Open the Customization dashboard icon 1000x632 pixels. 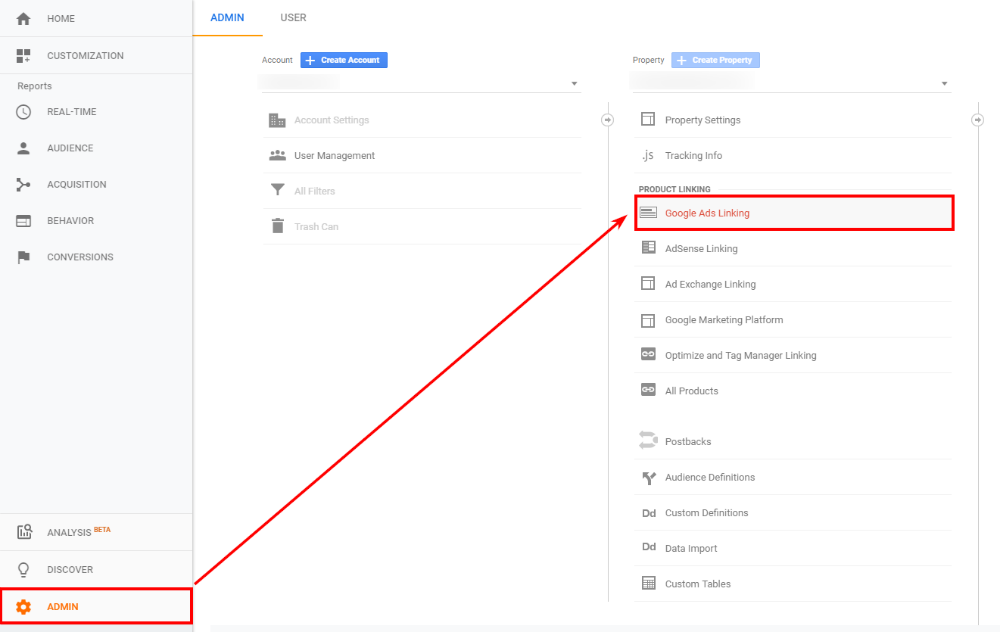coord(24,56)
